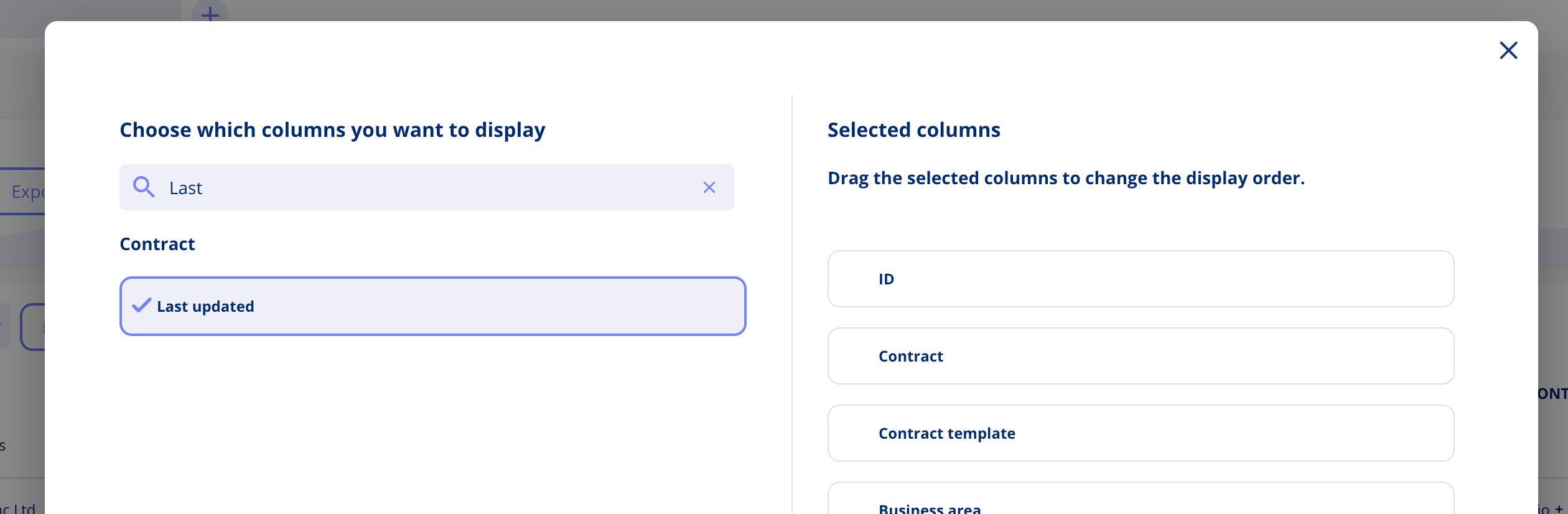The image size is (1568, 514).
Task: Click the magnifier search icon
Action: (144, 187)
